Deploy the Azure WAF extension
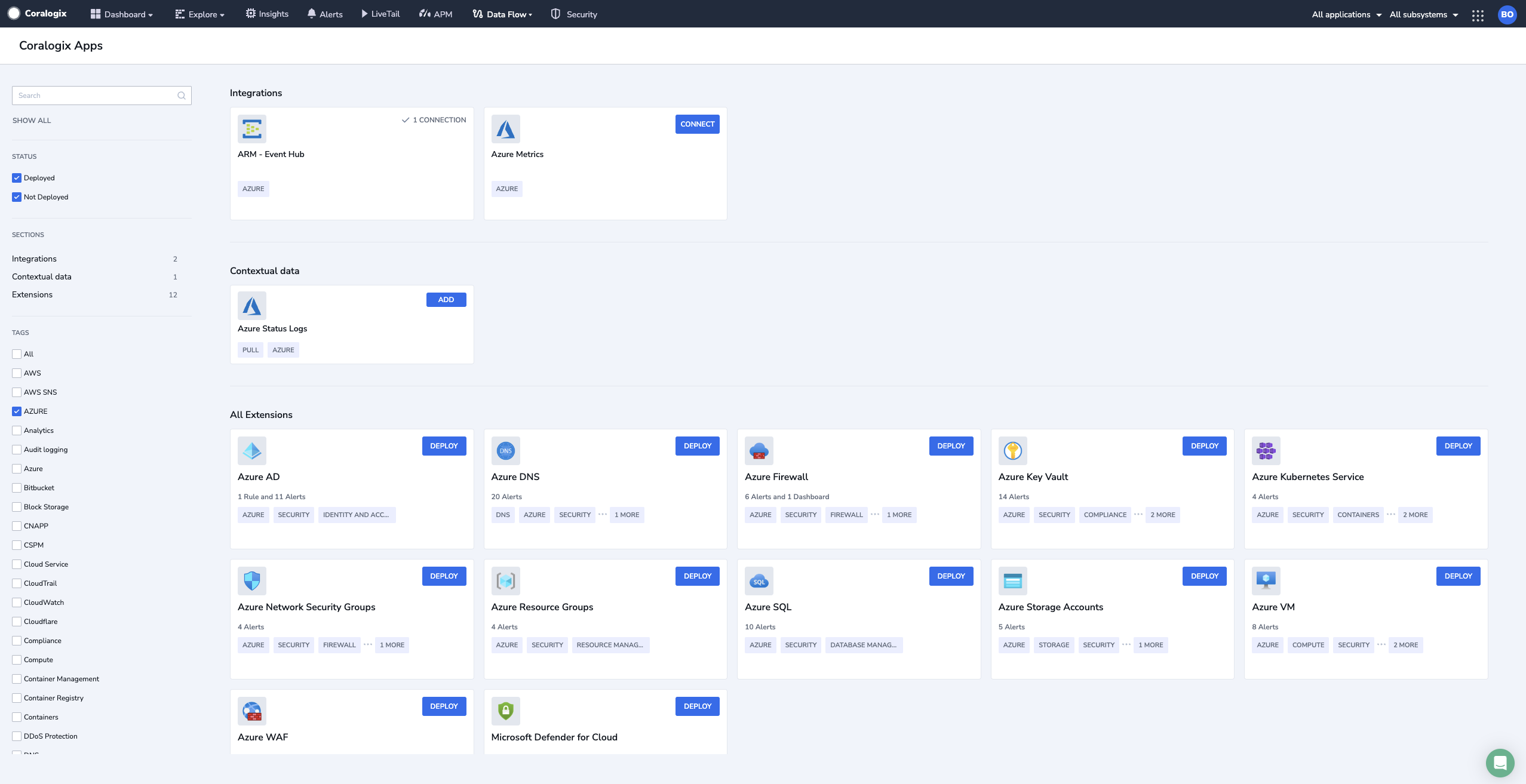The width and height of the screenshot is (1526, 784). (444, 706)
